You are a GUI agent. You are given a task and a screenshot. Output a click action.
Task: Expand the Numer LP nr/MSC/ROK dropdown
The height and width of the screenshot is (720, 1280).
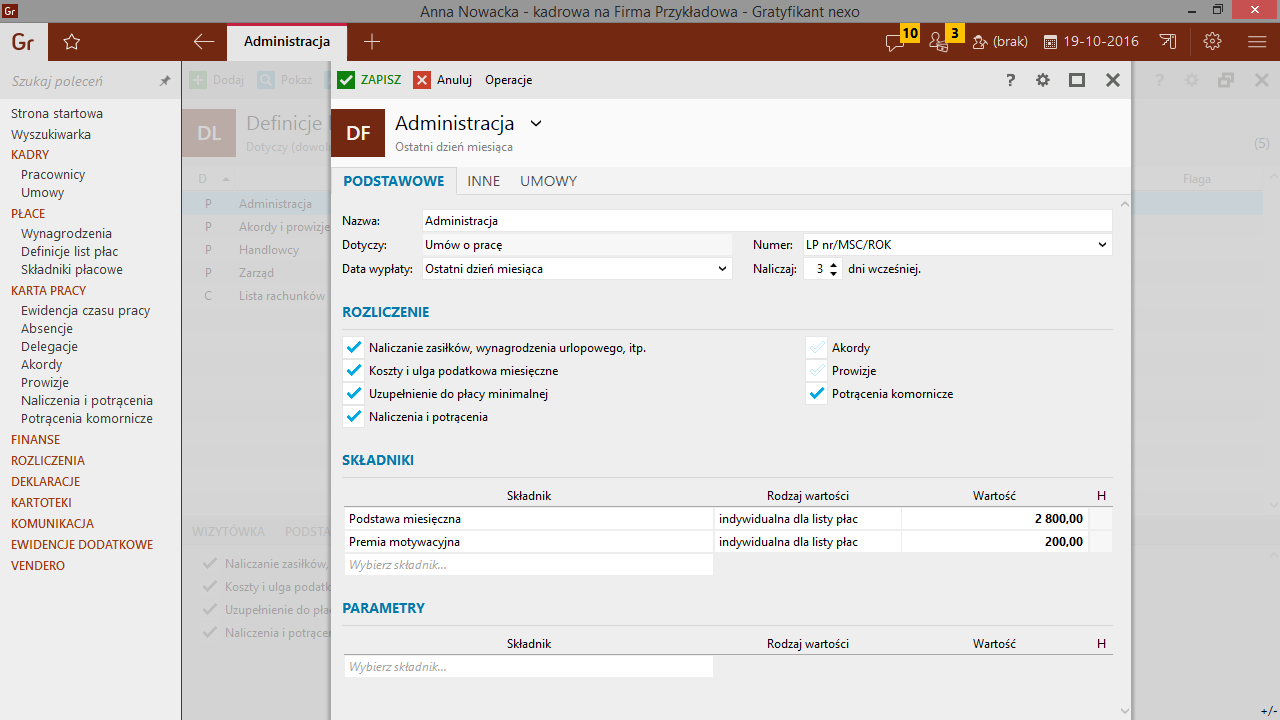tap(956, 245)
